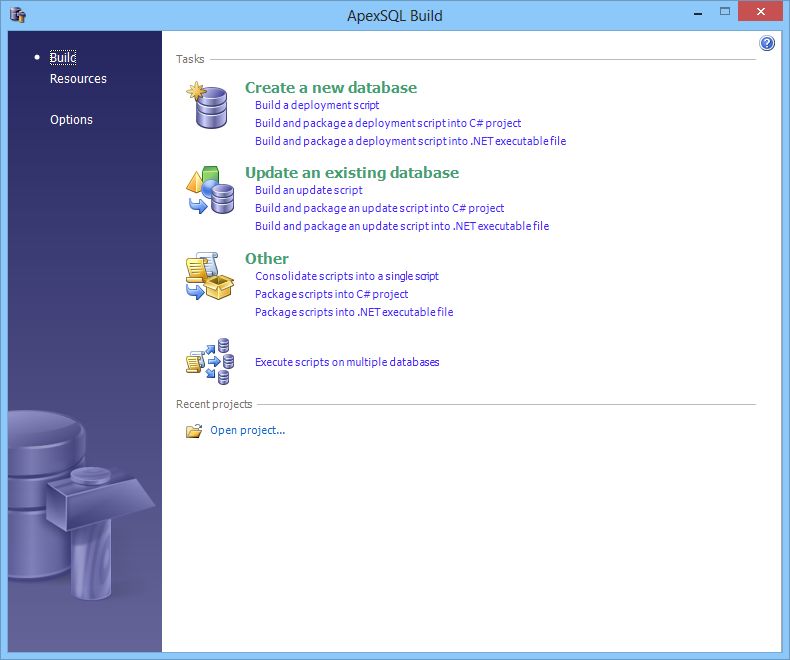Click the help question mark icon
Screen dimensions: 790x660
pyautogui.click(x=766, y=43)
